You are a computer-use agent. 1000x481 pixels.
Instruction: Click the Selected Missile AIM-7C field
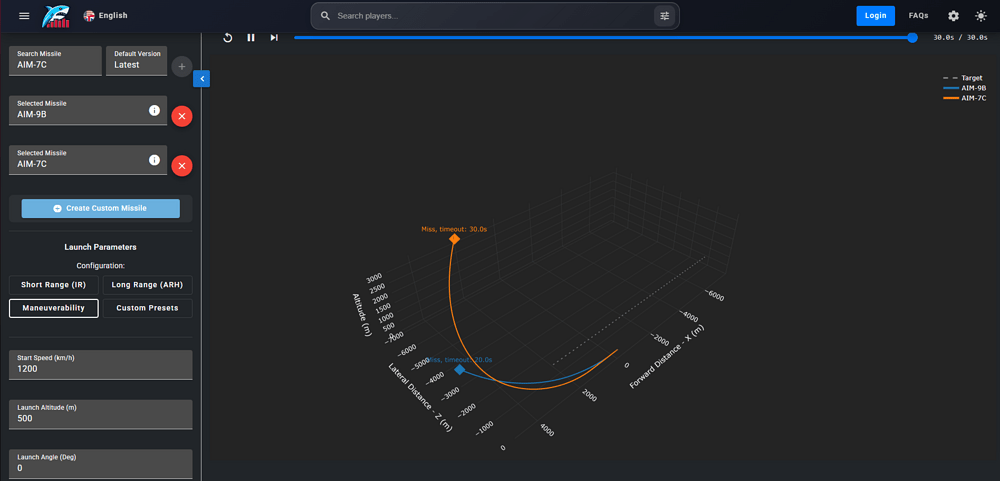pos(88,160)
